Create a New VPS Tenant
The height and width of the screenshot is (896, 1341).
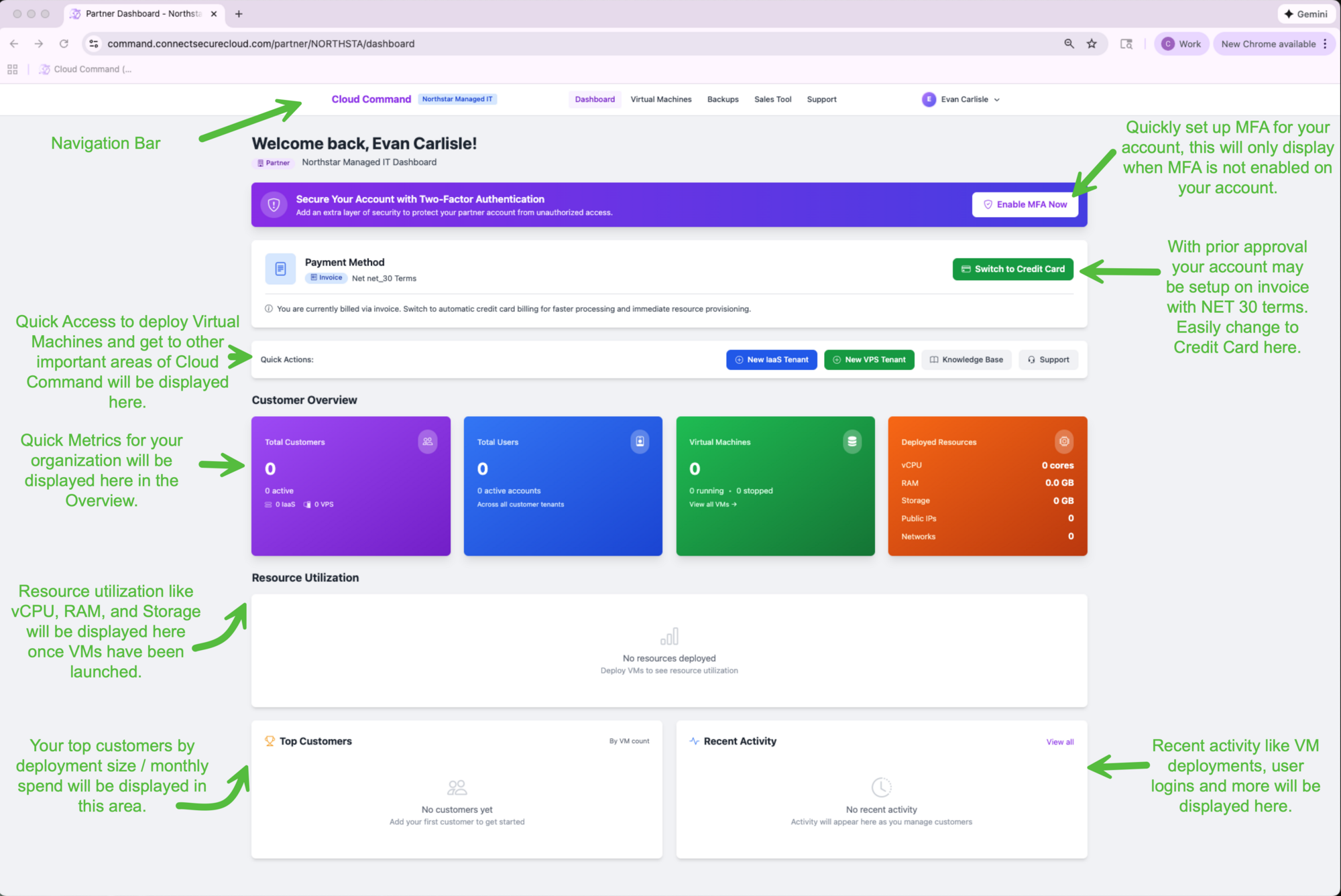tap(869, 360)
